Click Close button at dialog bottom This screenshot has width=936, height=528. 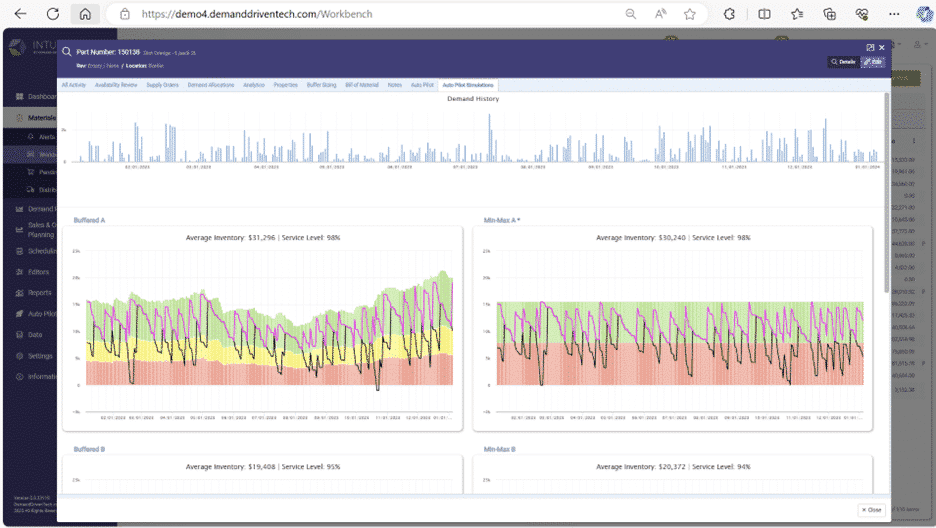click(872, 510)
